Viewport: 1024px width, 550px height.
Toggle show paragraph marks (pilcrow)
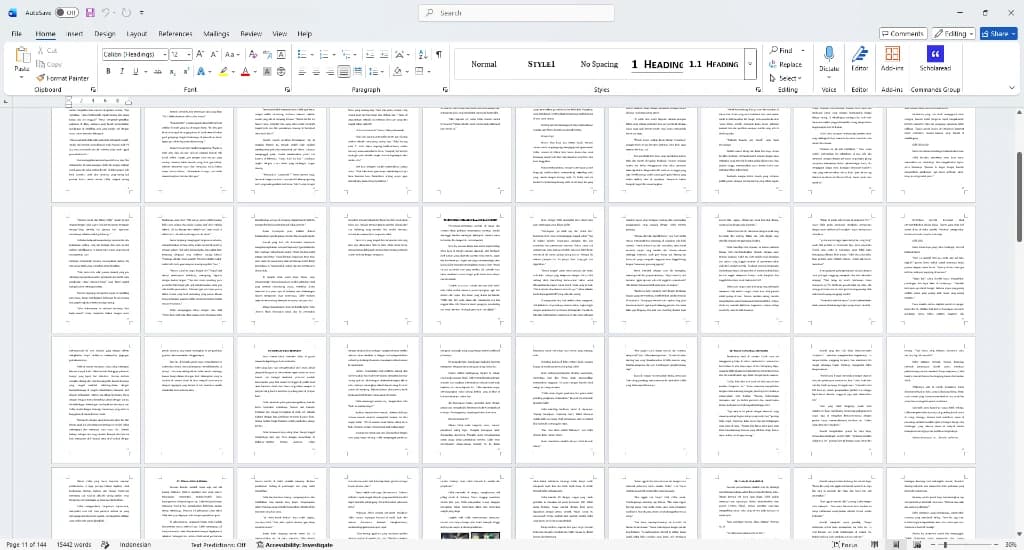coord(439,54)
